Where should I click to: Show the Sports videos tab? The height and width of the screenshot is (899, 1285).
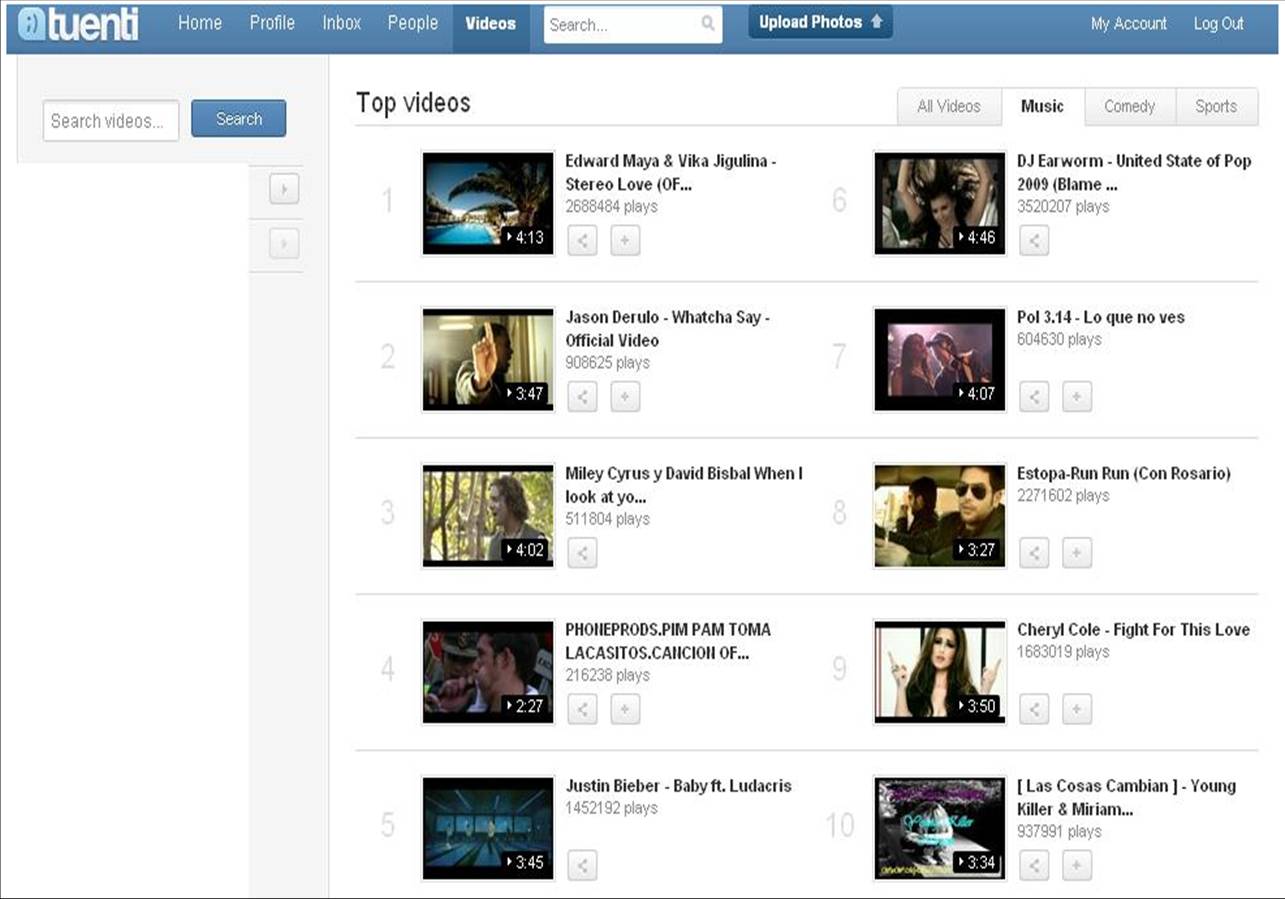[x=1216, y=106]
